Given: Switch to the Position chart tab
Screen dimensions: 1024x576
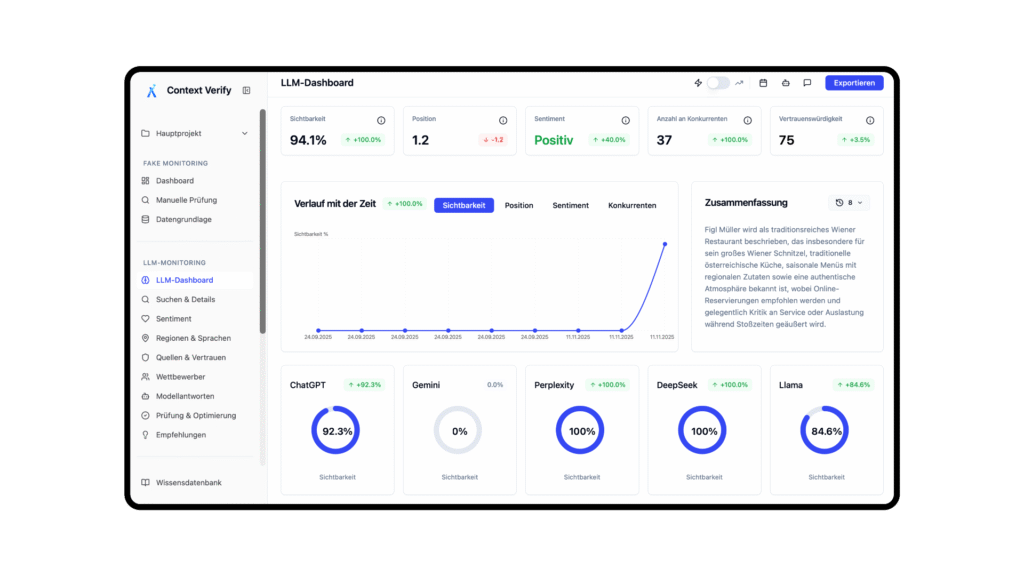Looking at the screenshot, I should pos(519,205).
